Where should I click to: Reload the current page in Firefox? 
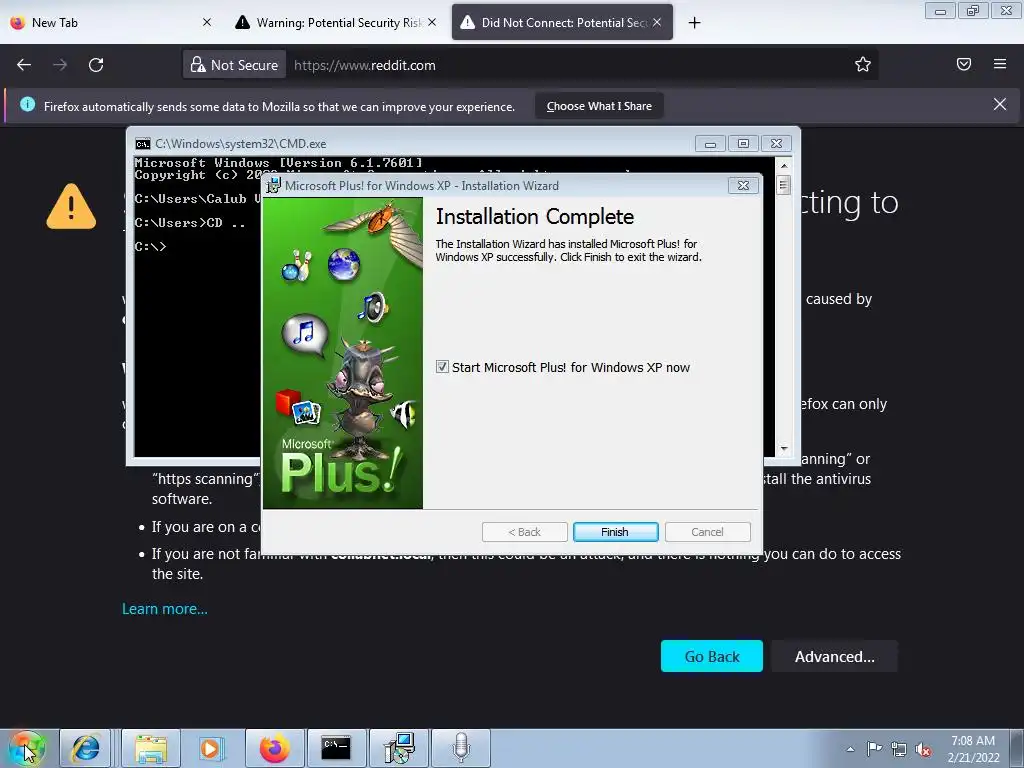[96, 65]
